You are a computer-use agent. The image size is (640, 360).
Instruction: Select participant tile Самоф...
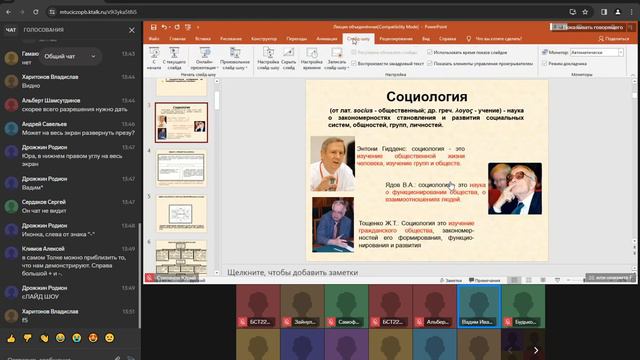coord(346,307)
